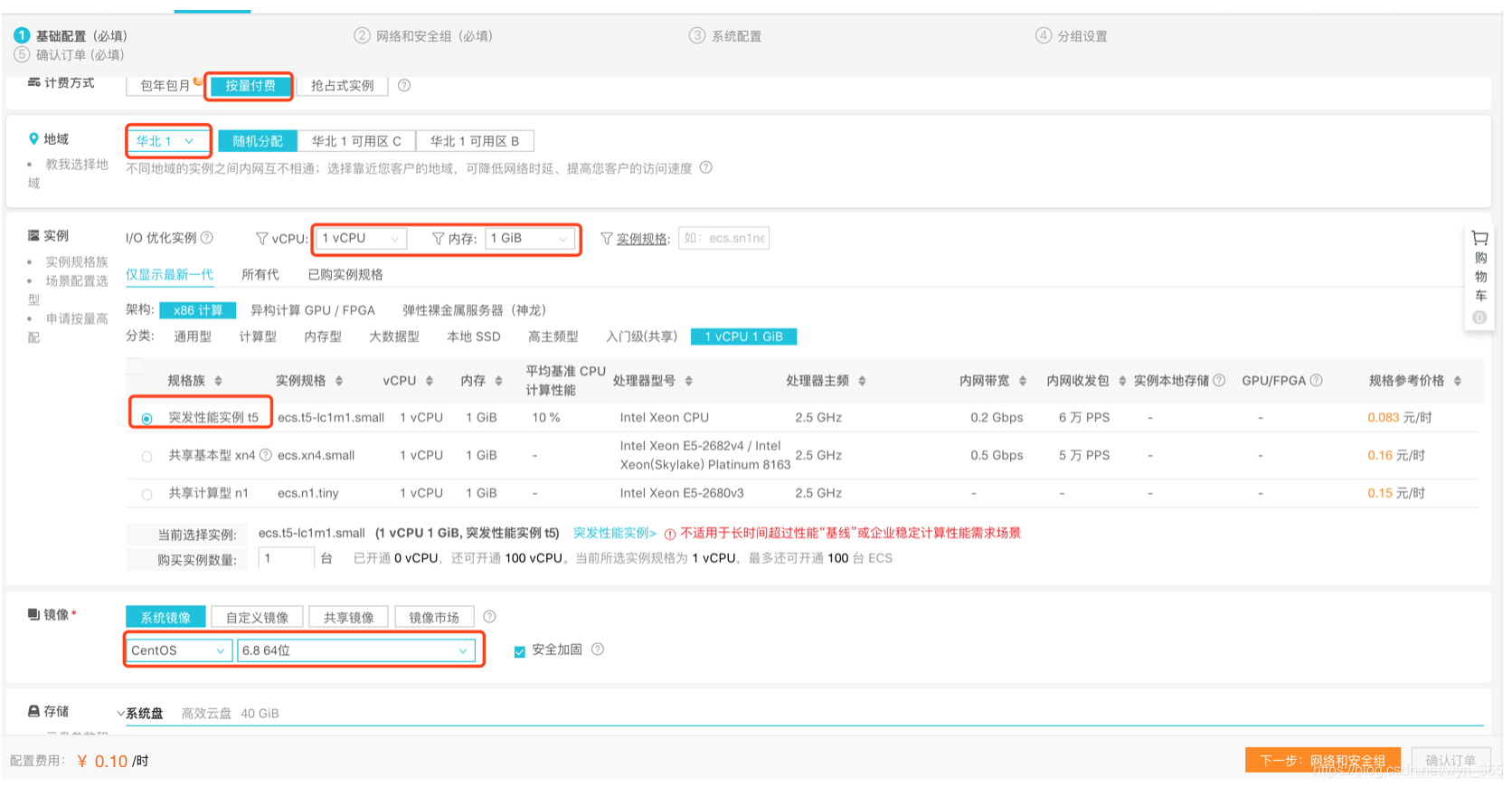Sort by 规格参考价格 column arrows
Viewport: 1512px width, 787px height.
1458,381
